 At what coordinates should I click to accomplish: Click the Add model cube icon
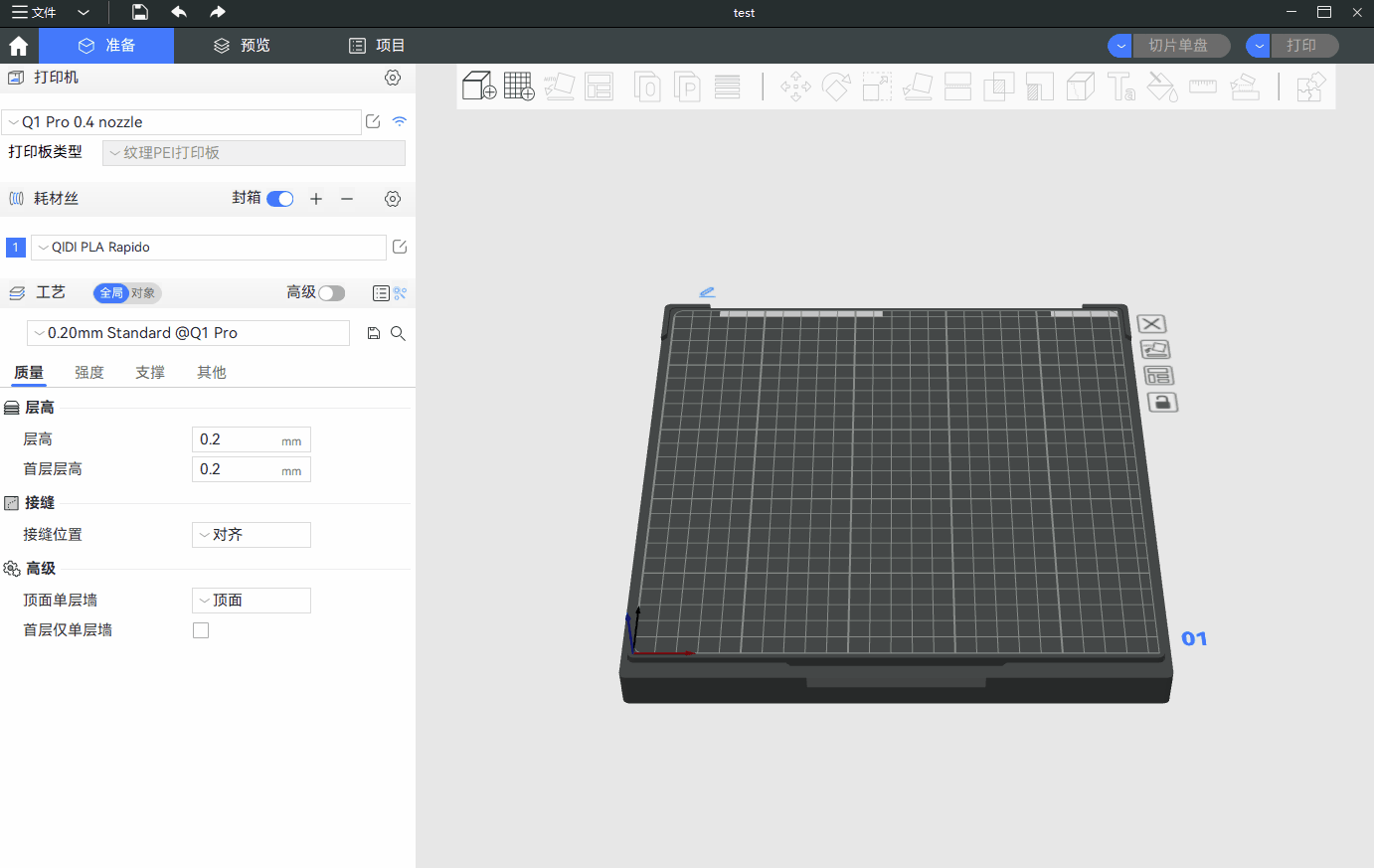tap(478, 87)
